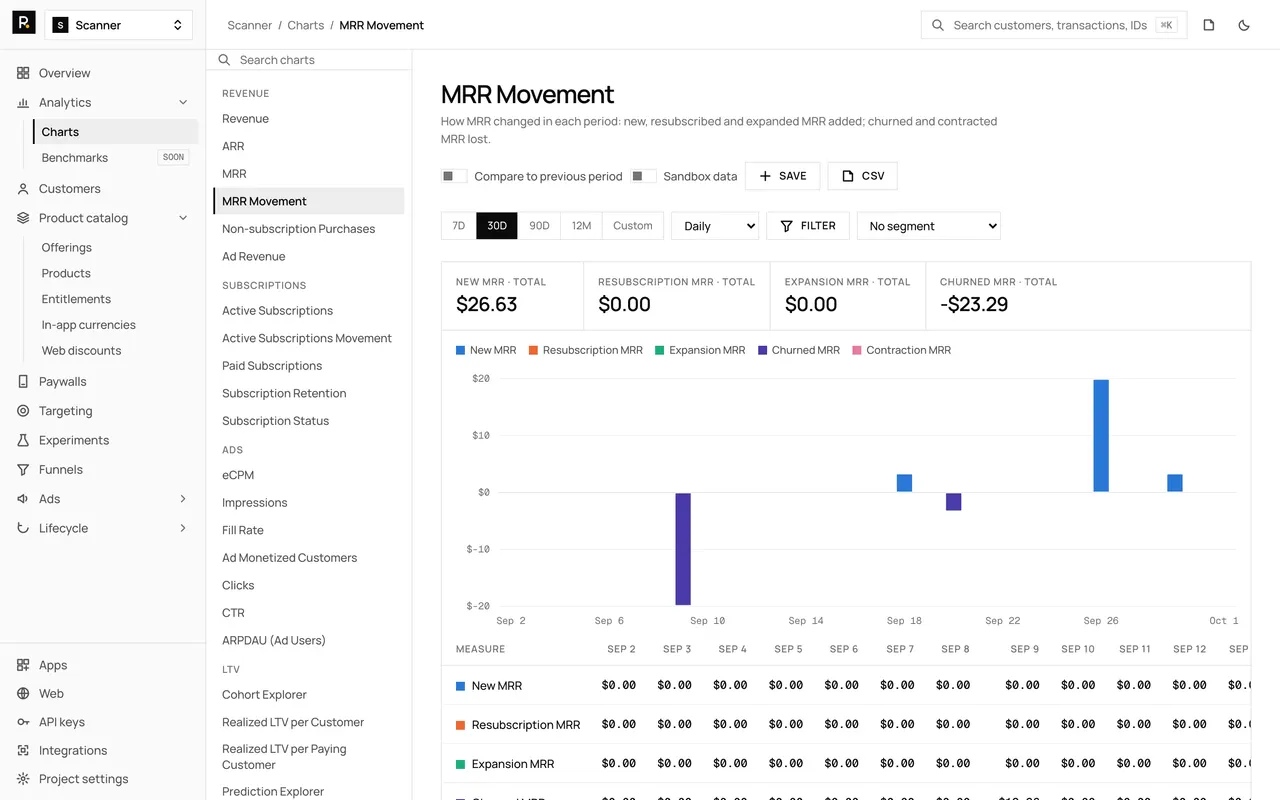Click the Integrations icon
Screen dimensions: 1280x800
[23, 750]
